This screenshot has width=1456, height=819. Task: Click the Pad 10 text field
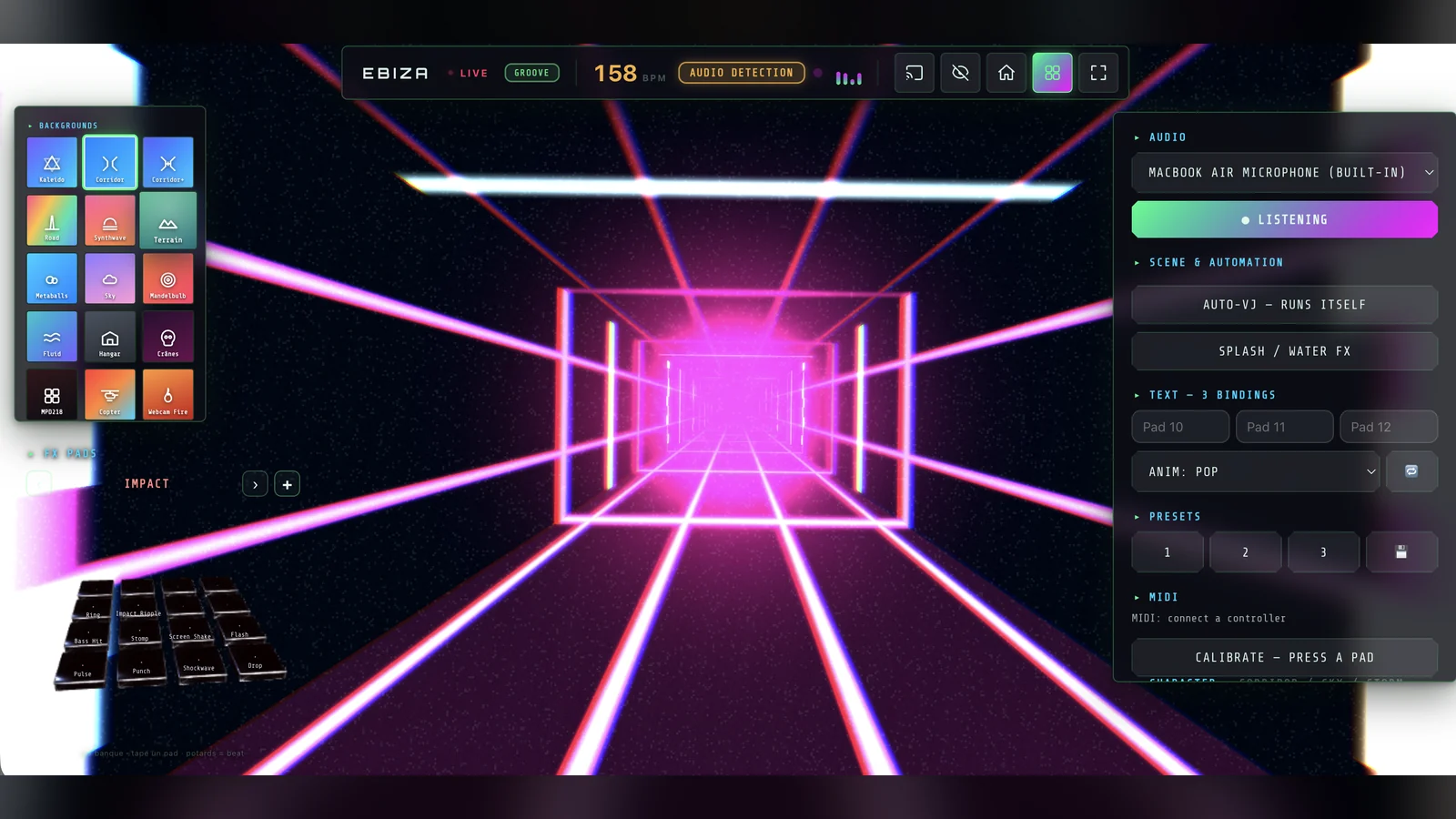[x=1180, y=427]
